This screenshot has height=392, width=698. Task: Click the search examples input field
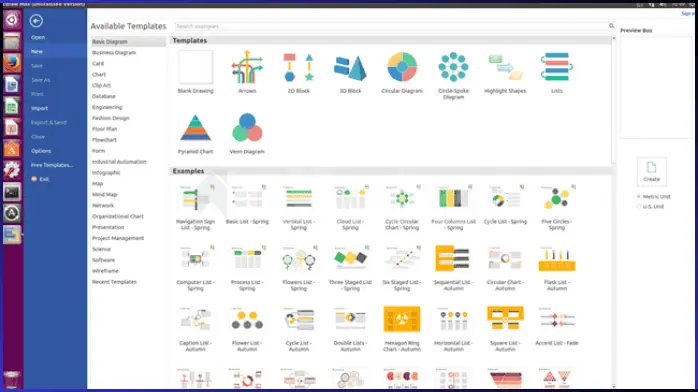click(391, 26)
